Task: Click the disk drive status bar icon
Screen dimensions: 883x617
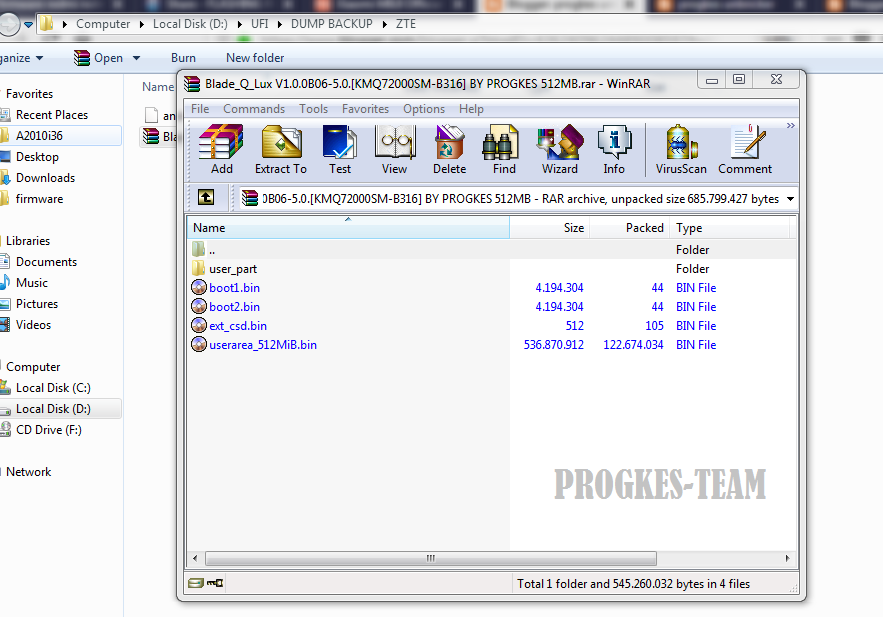Action: pos(195,583)
